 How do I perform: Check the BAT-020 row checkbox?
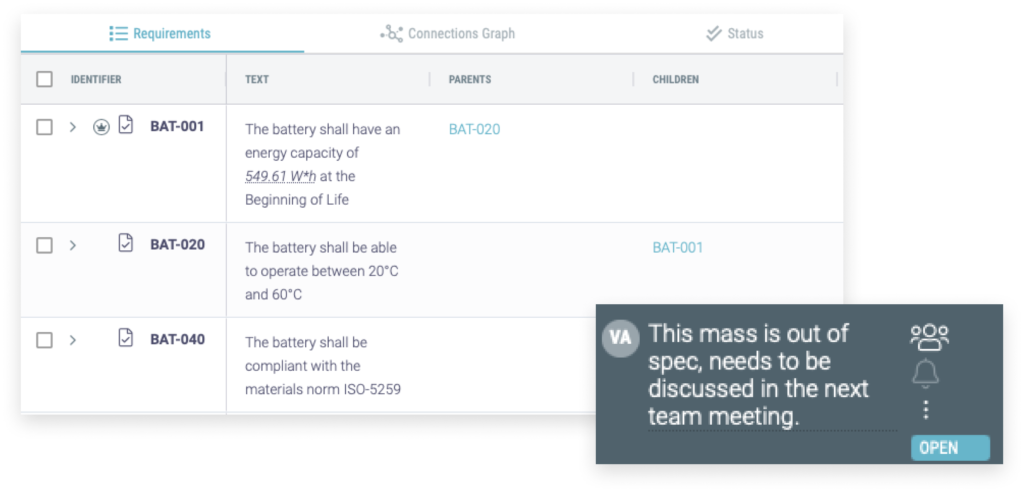pyautogui.click(x=44, y=246)
